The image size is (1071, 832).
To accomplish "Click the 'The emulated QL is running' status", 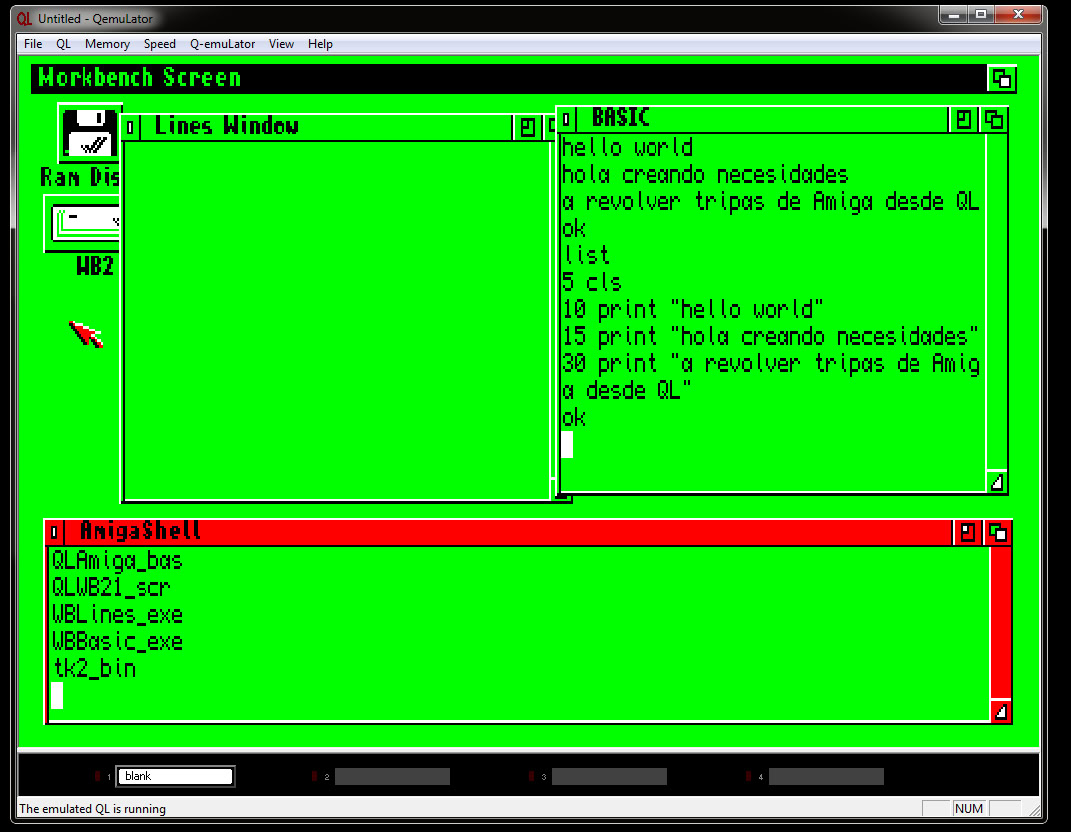I will pos(93,809).
